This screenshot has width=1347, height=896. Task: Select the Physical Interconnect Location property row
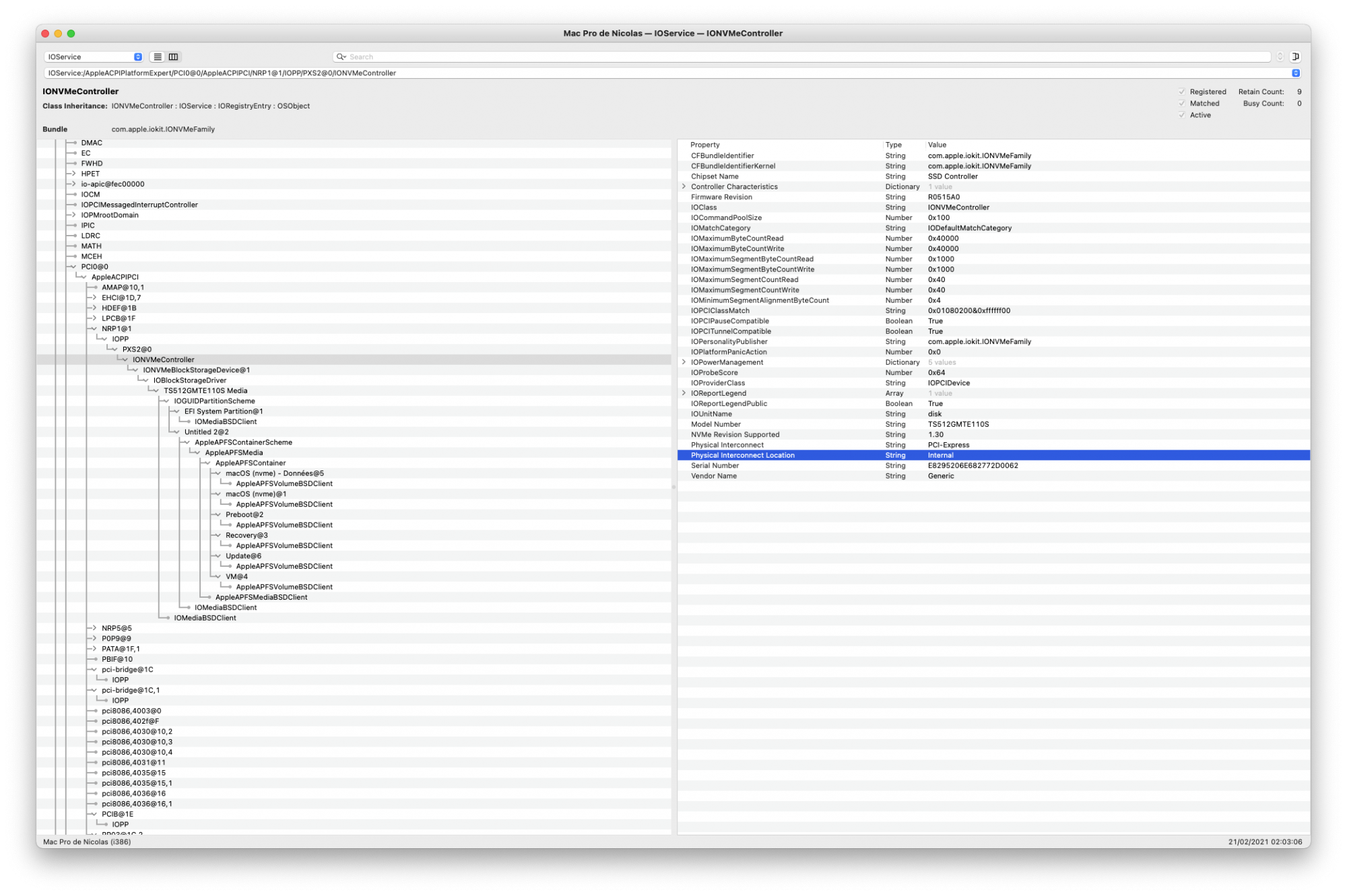tap(993, 456)
